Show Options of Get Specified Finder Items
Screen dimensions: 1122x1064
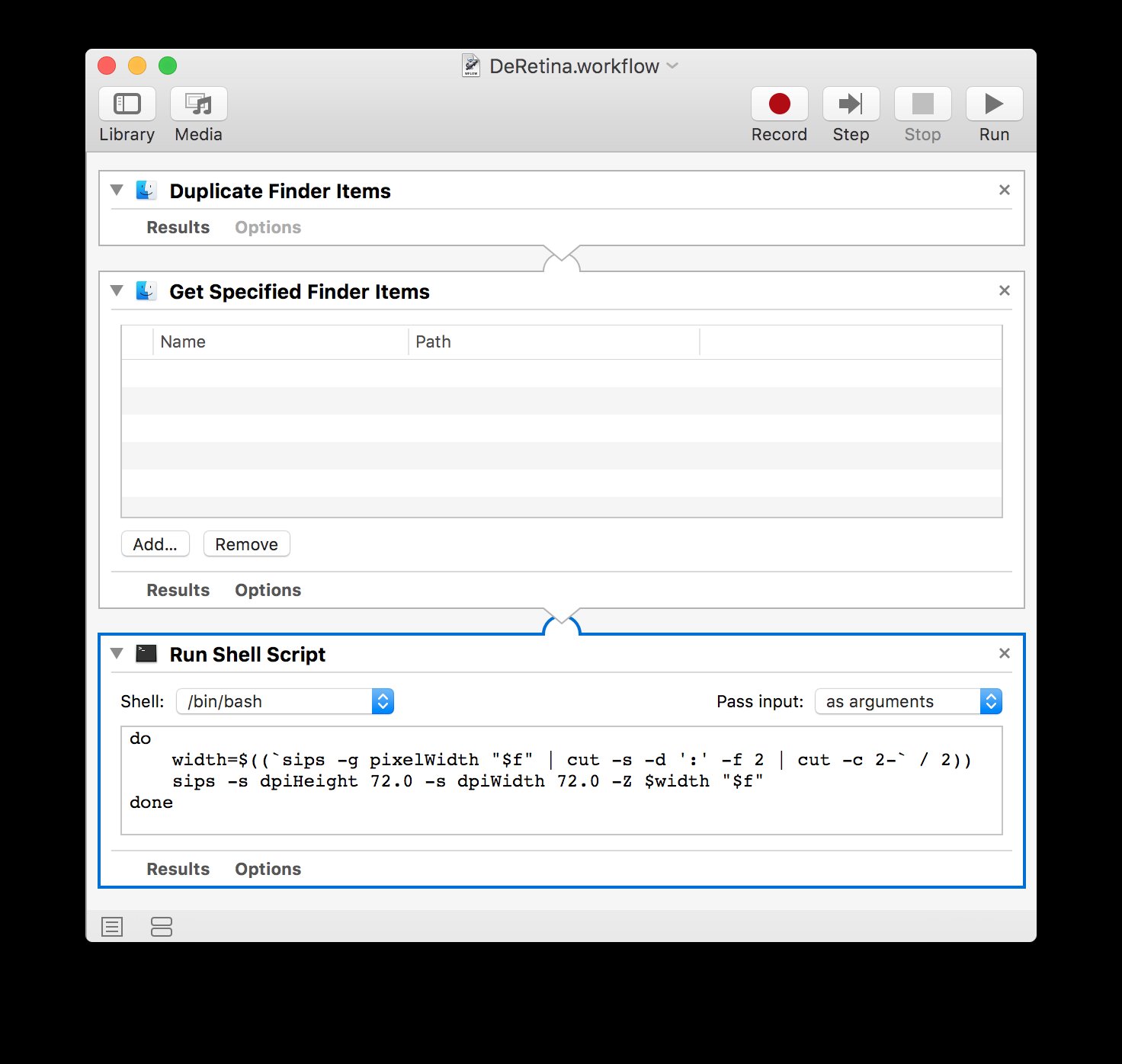(268, 590)
